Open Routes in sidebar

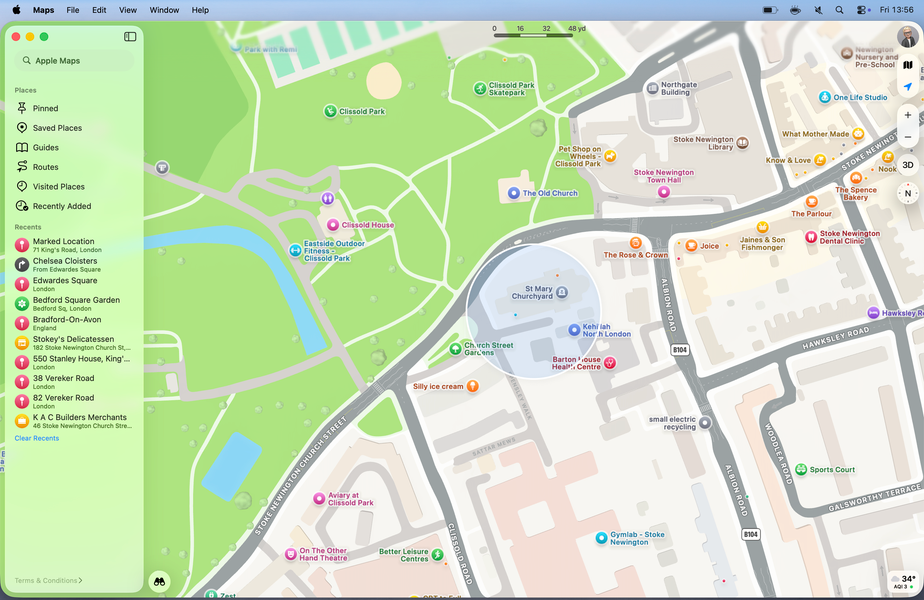(x=74, y=167)
